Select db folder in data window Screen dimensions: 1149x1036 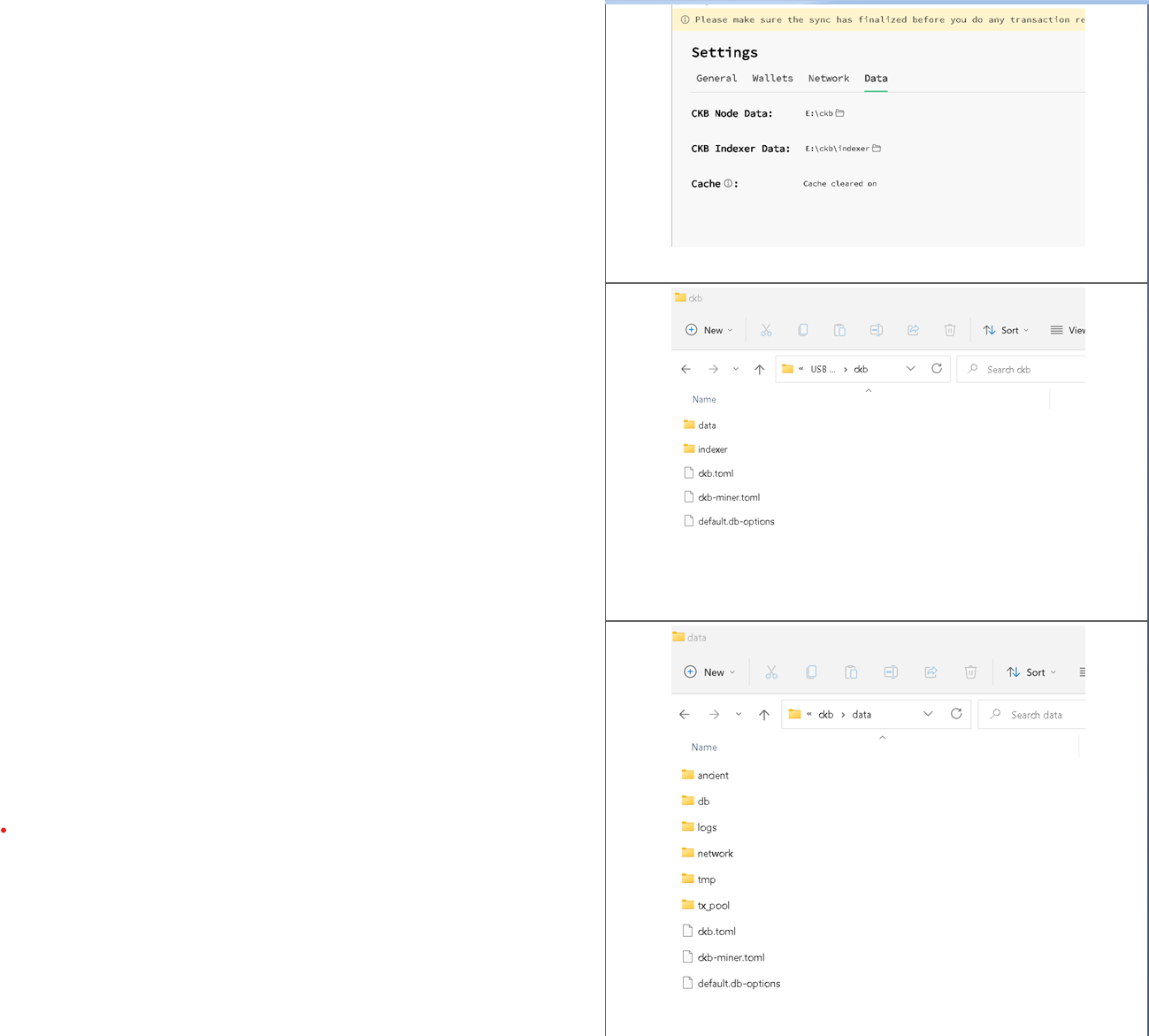coord(695,801)
